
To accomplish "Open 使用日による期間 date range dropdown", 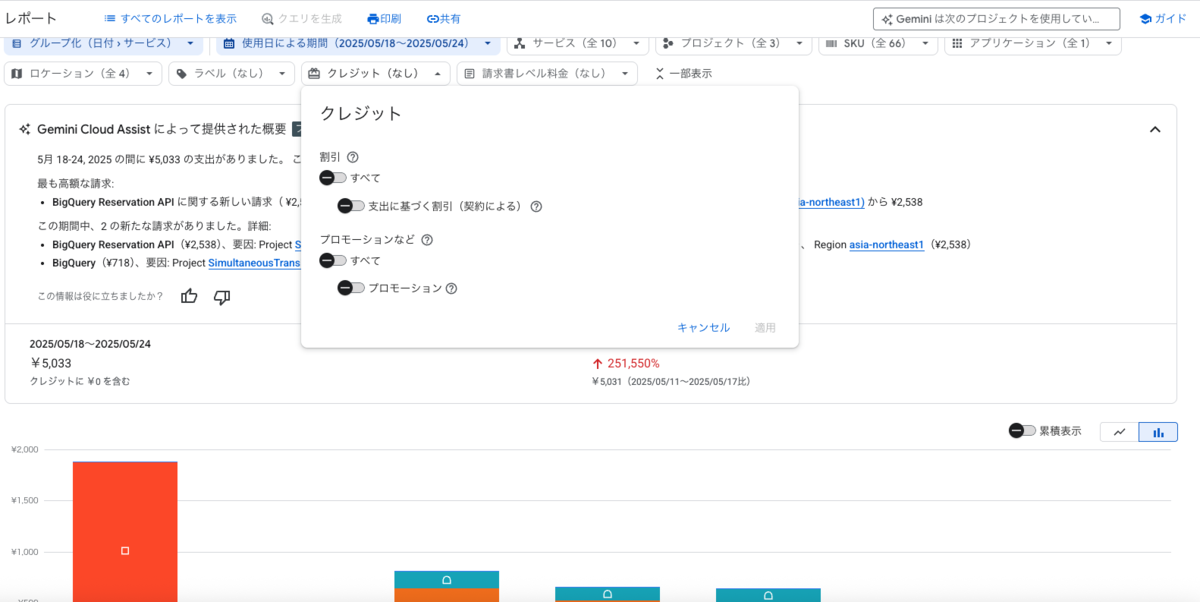I will pyautogui.click(x=358, y=43).
